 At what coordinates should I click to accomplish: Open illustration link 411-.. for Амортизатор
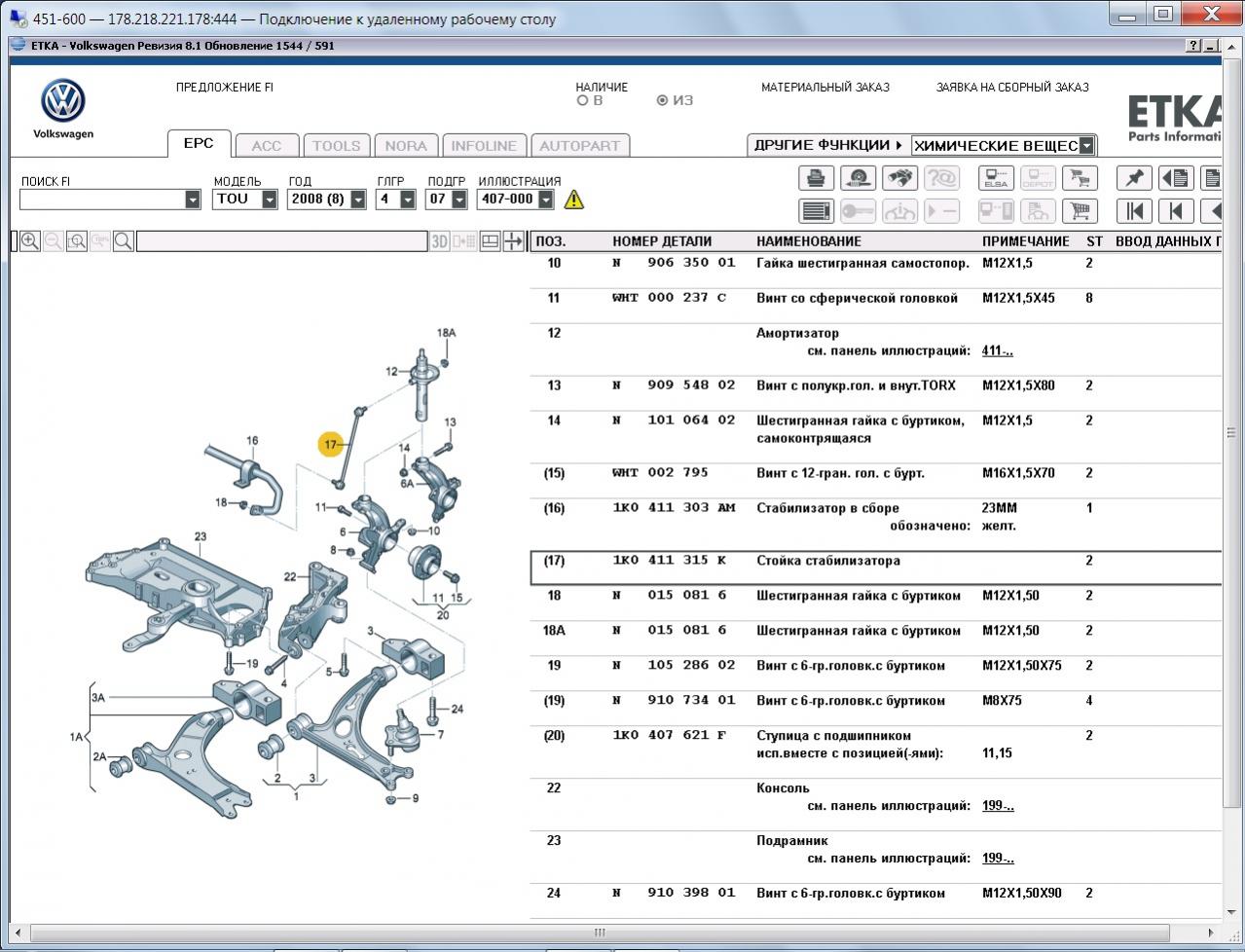[998, 350]
